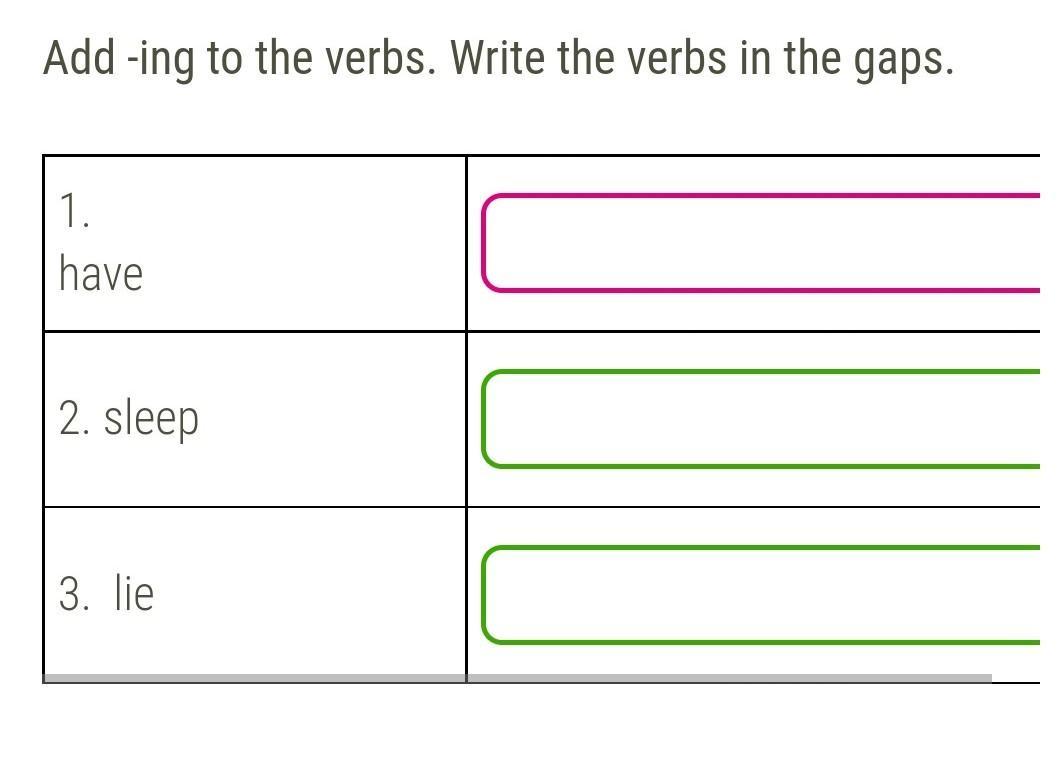Click the horizontal scrollbar below the table
The width and height of the screenshot is (1064, 777).
click(517, 678)
